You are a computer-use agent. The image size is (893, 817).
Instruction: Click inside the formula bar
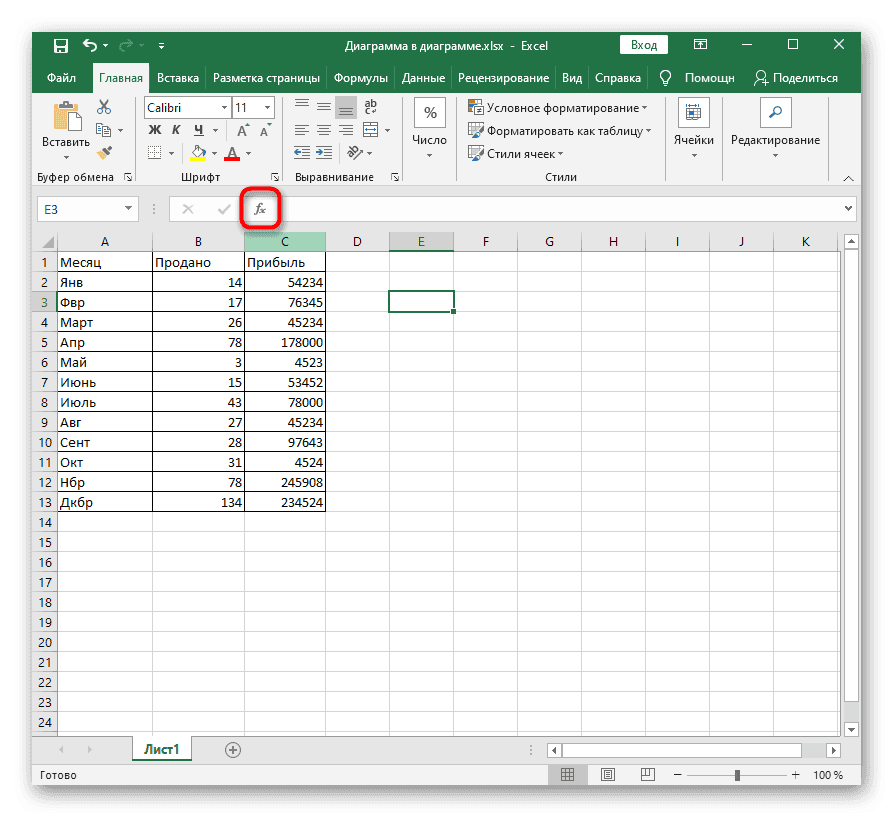point(550,209)
